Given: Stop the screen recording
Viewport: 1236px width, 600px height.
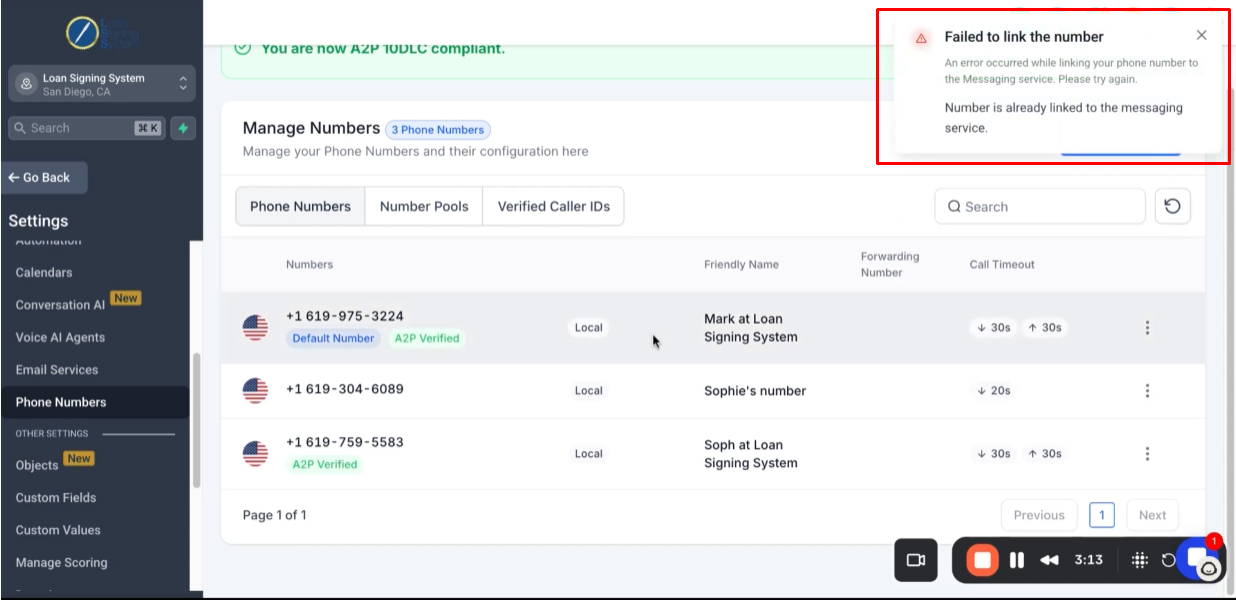Looking at the screenshot, I should [982, 560].
